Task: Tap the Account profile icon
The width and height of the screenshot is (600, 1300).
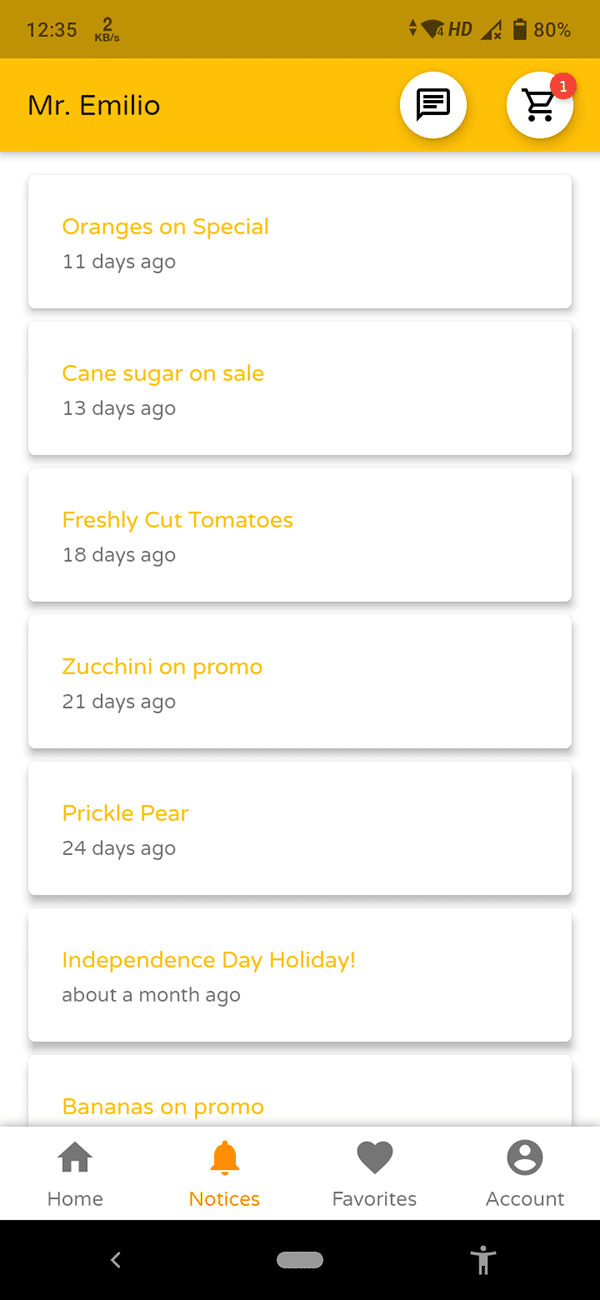Action: point(525,1158)
